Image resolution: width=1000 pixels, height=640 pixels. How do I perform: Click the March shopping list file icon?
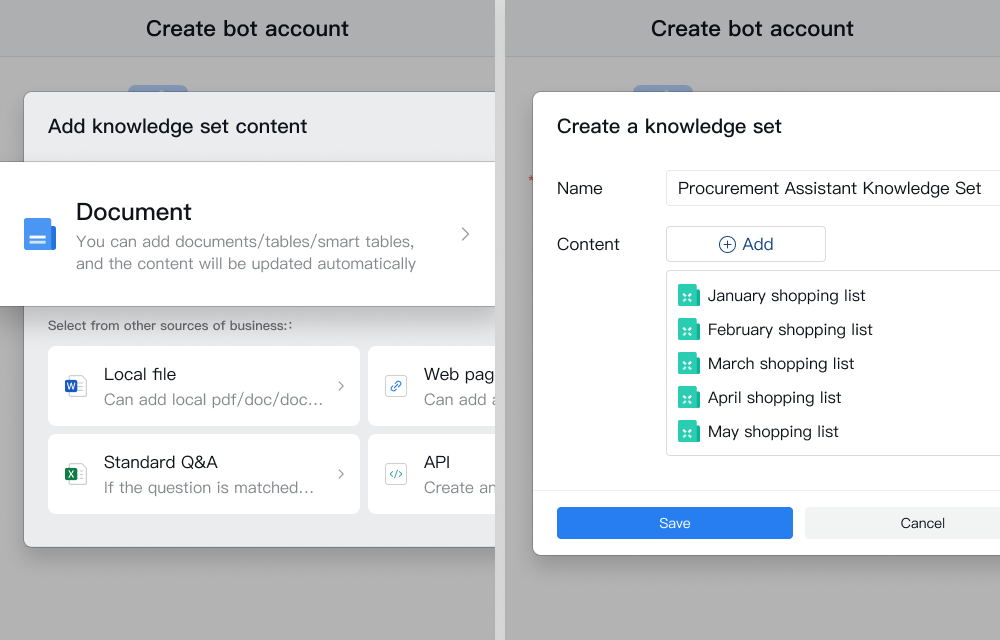[x=688, y=364]
